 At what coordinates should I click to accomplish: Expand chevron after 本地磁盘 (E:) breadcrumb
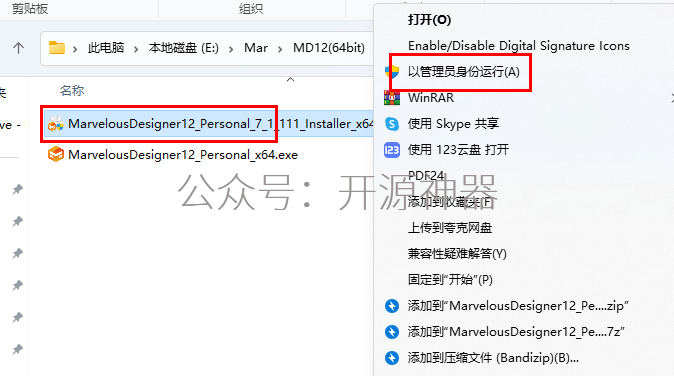pos(231,49)
